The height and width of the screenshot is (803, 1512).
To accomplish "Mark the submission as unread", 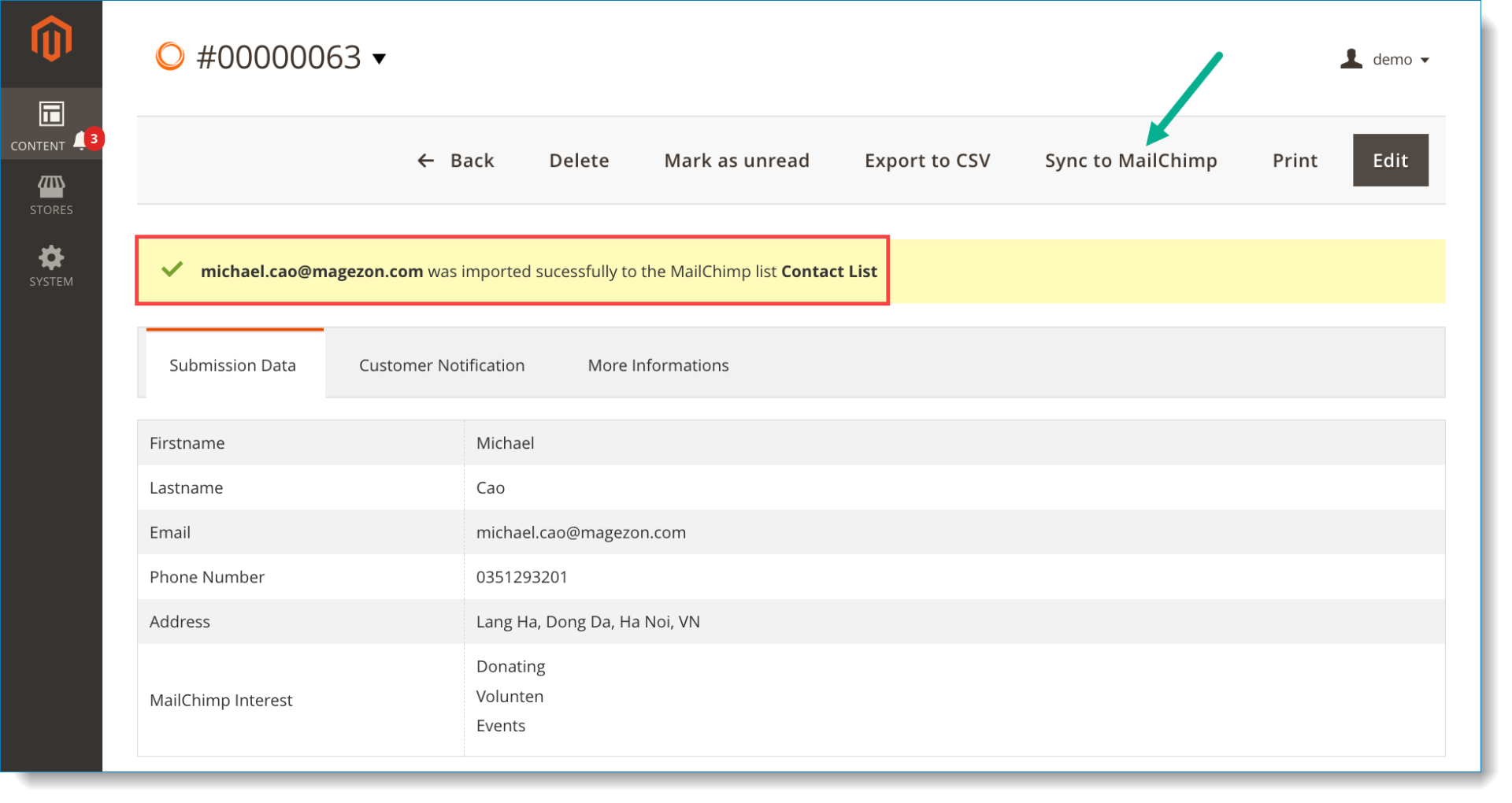I will coord(736,160).
